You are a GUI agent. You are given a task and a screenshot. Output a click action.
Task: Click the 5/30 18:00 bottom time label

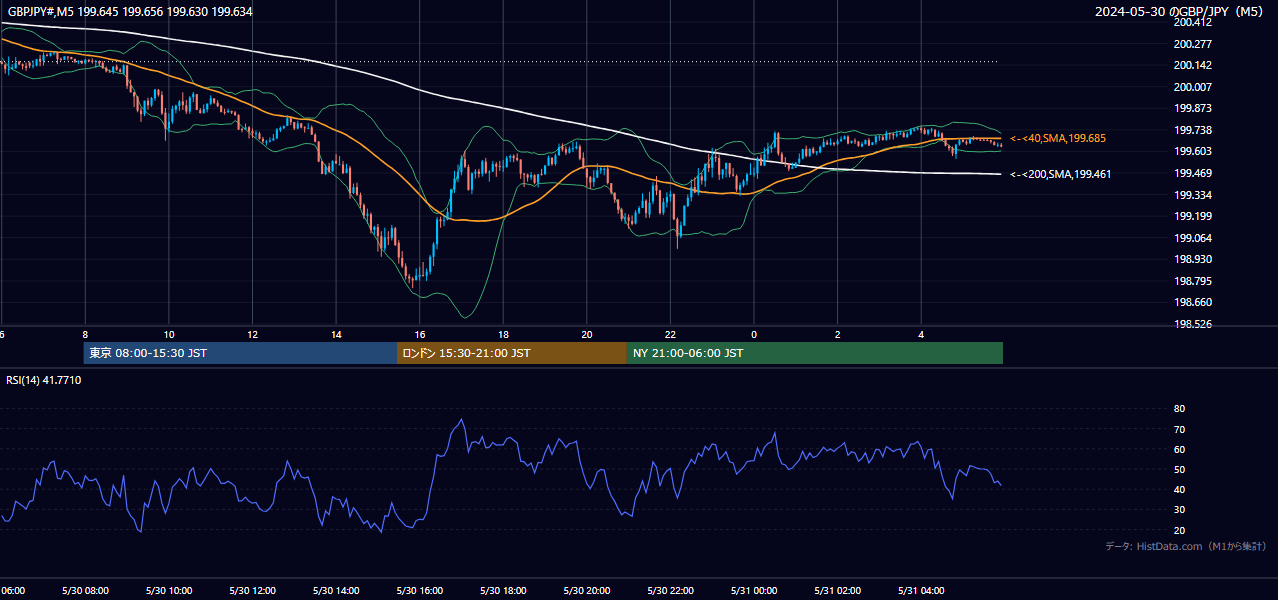[502, 591]
